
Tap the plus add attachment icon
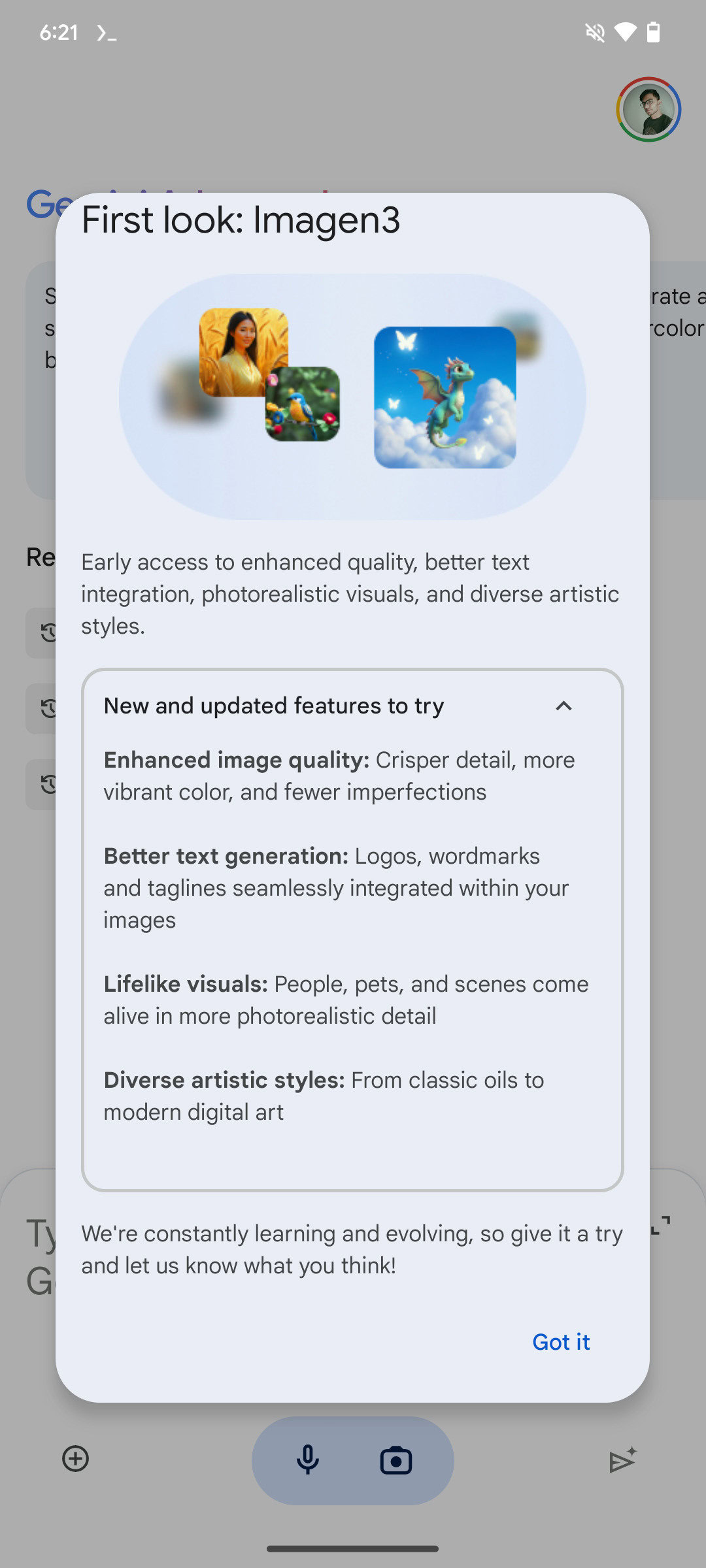tap(76, 1458)
